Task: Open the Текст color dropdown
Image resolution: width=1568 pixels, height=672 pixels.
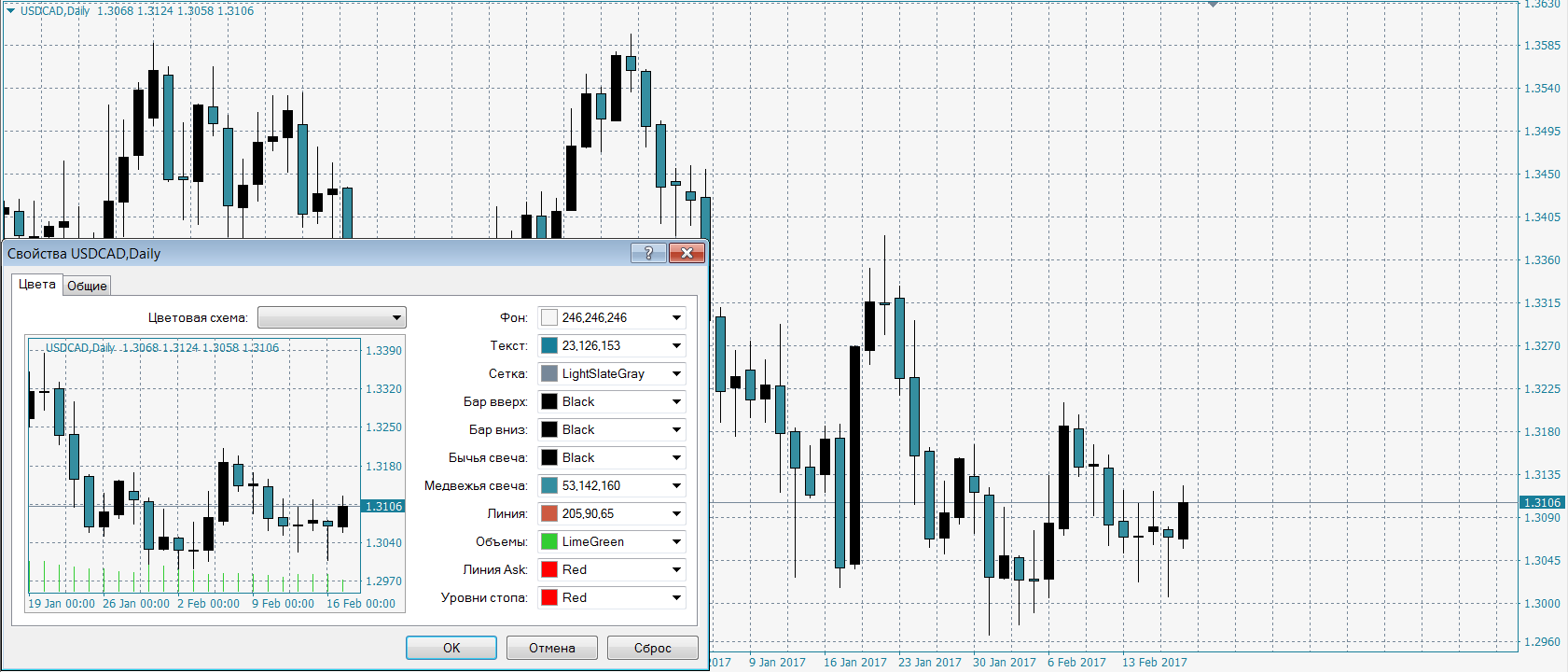Action: [676, 346]
